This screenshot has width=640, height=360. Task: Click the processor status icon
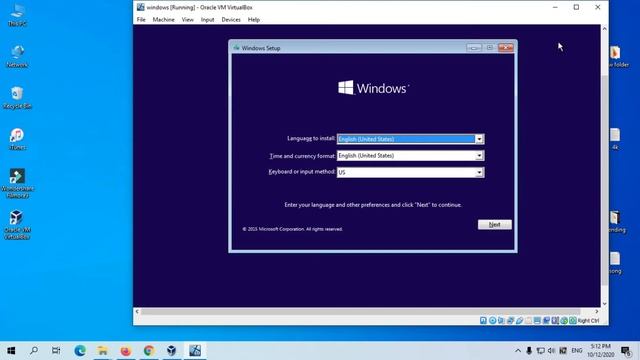pos(555,320)
